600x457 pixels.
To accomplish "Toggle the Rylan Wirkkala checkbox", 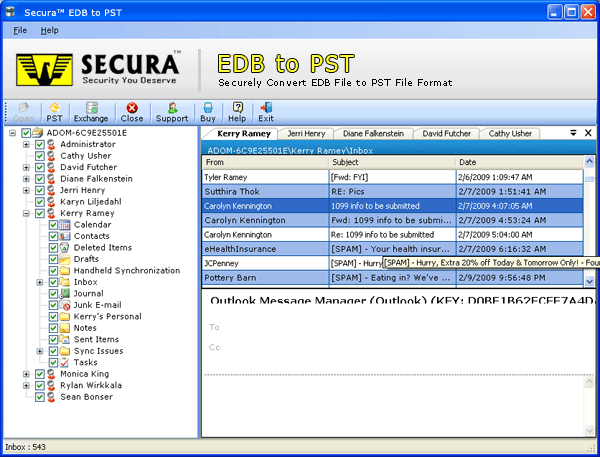I will pos(40,386).
